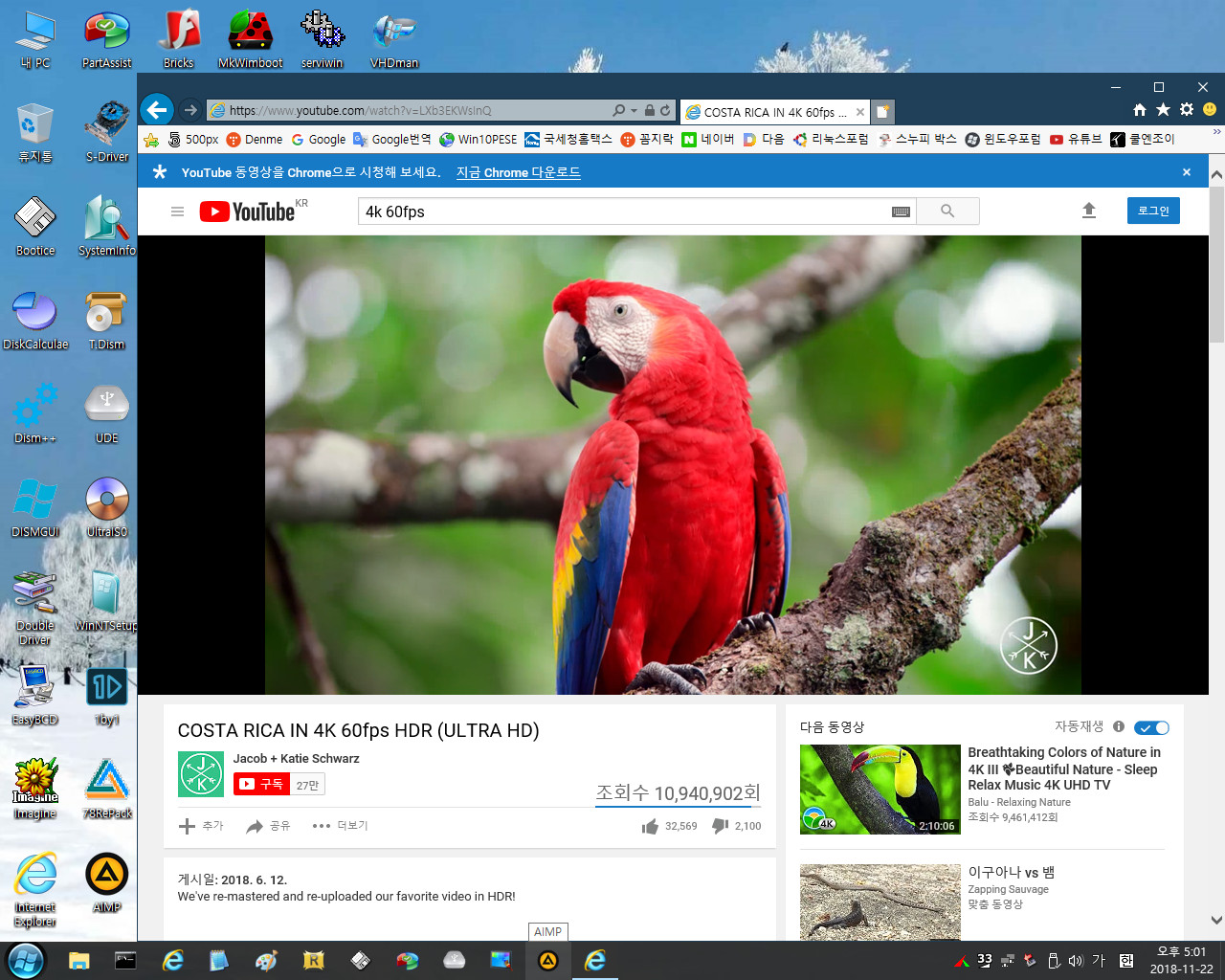Open the browser home icon
1225x980 pixels.
(x=1139, y=110)
